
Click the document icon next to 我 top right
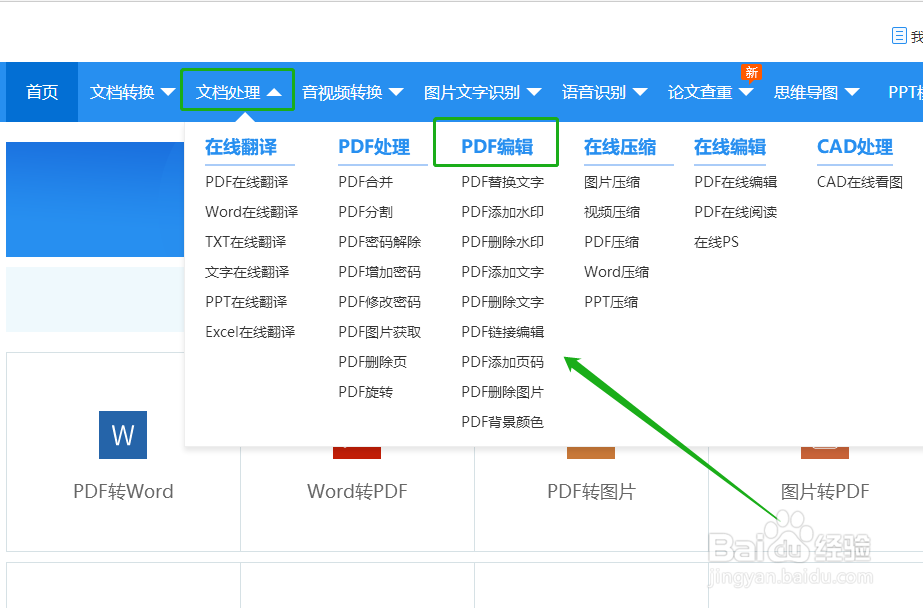coord(898,34)
